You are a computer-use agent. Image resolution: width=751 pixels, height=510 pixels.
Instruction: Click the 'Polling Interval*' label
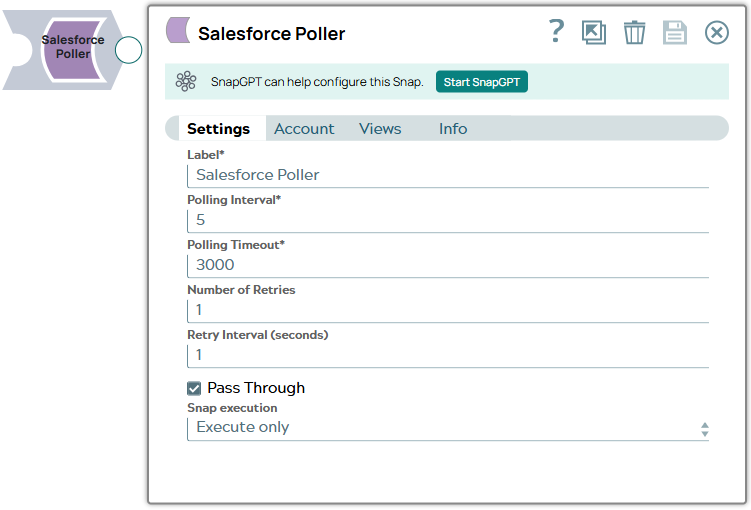coord(234,200)
